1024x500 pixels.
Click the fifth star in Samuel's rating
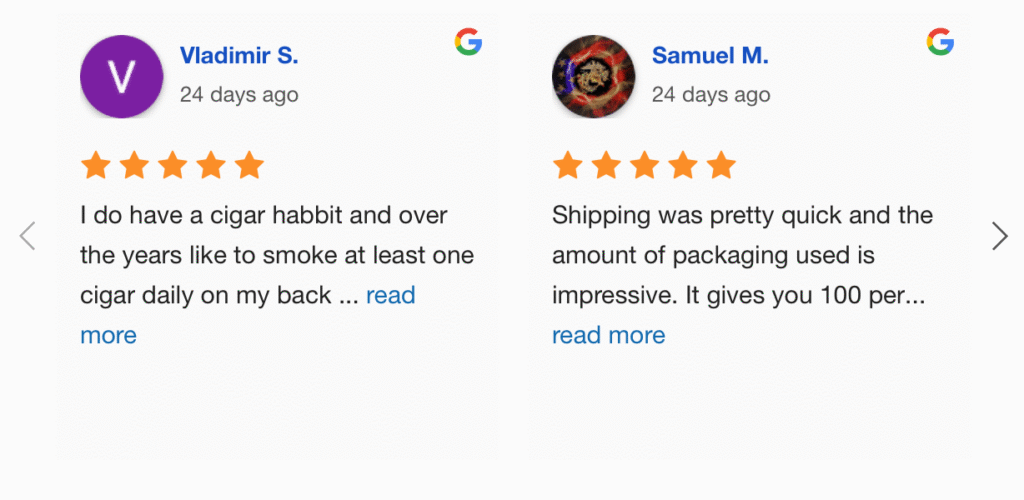tap(720, 165)
